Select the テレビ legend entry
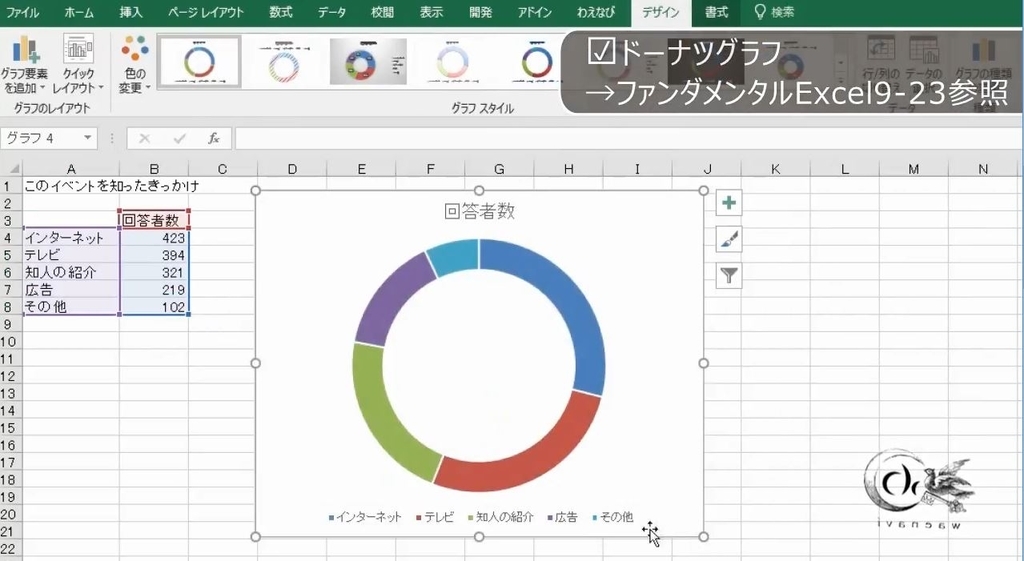Viewport: 1024px width, 561px height. tap(434, 517)
